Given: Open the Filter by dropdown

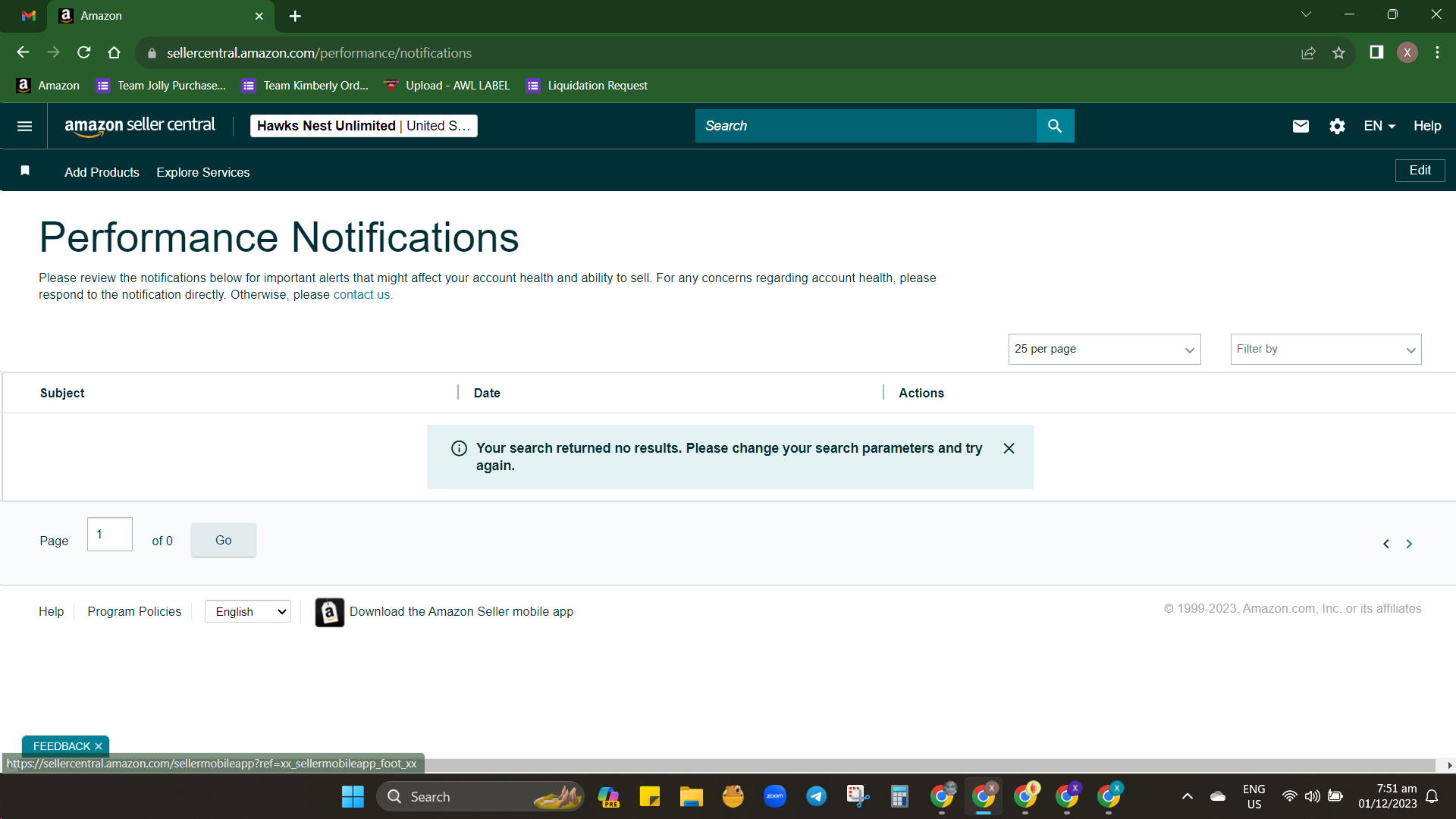Looking at the screenshot, I should pyautogui.click(x=1326, y=349).
